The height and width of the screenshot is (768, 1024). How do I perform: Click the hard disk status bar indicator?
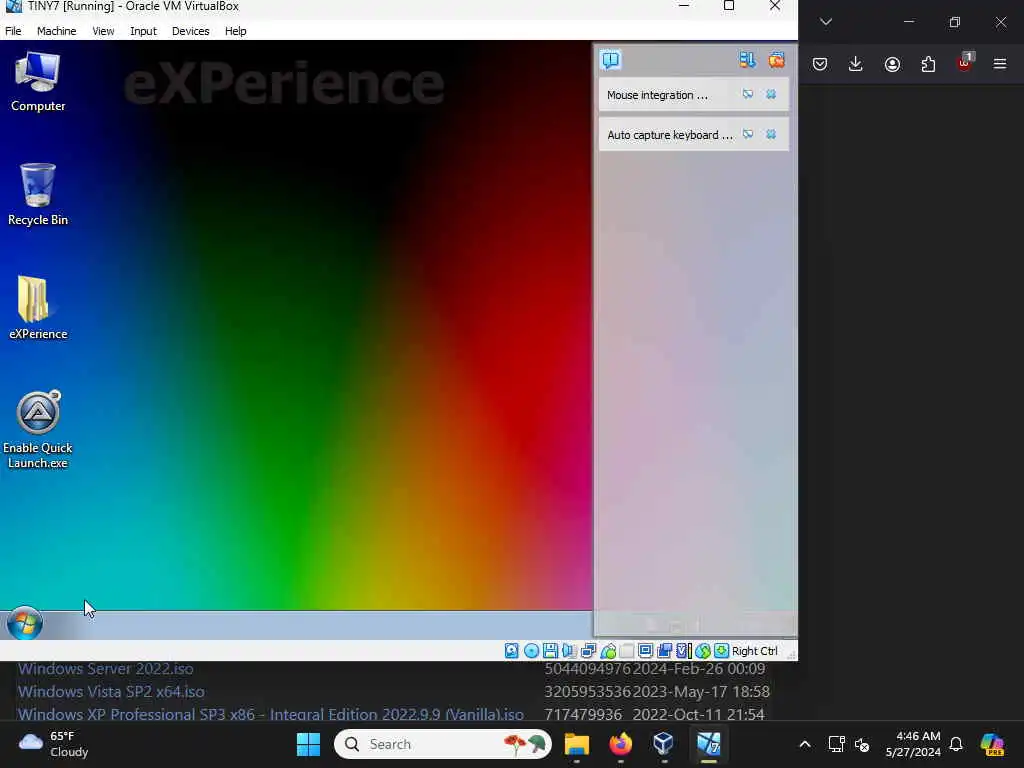511,650
